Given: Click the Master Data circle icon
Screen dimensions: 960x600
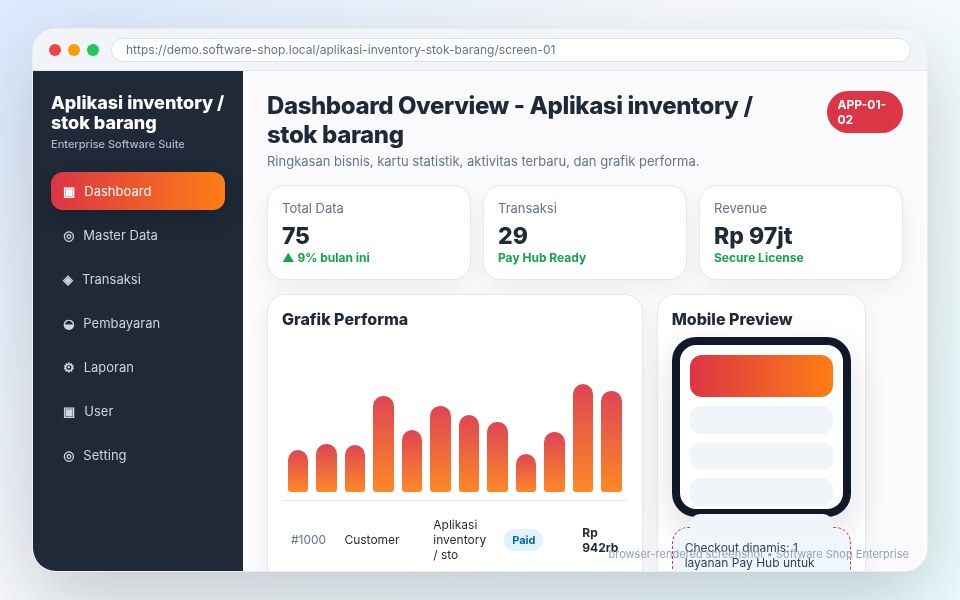Looking at the screenshot, I should (x=69, y=236).
